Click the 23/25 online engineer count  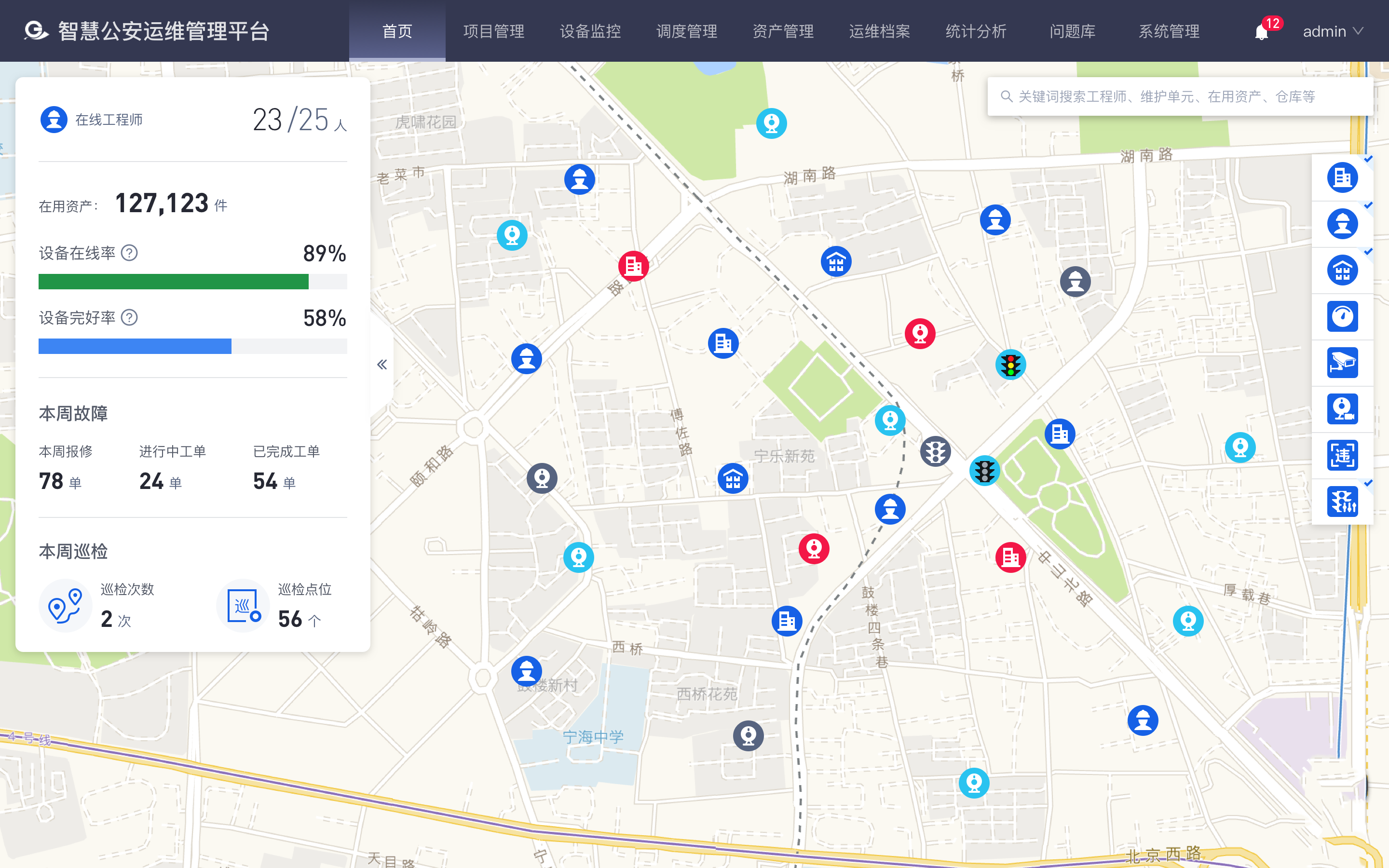(x=300, y=120)
